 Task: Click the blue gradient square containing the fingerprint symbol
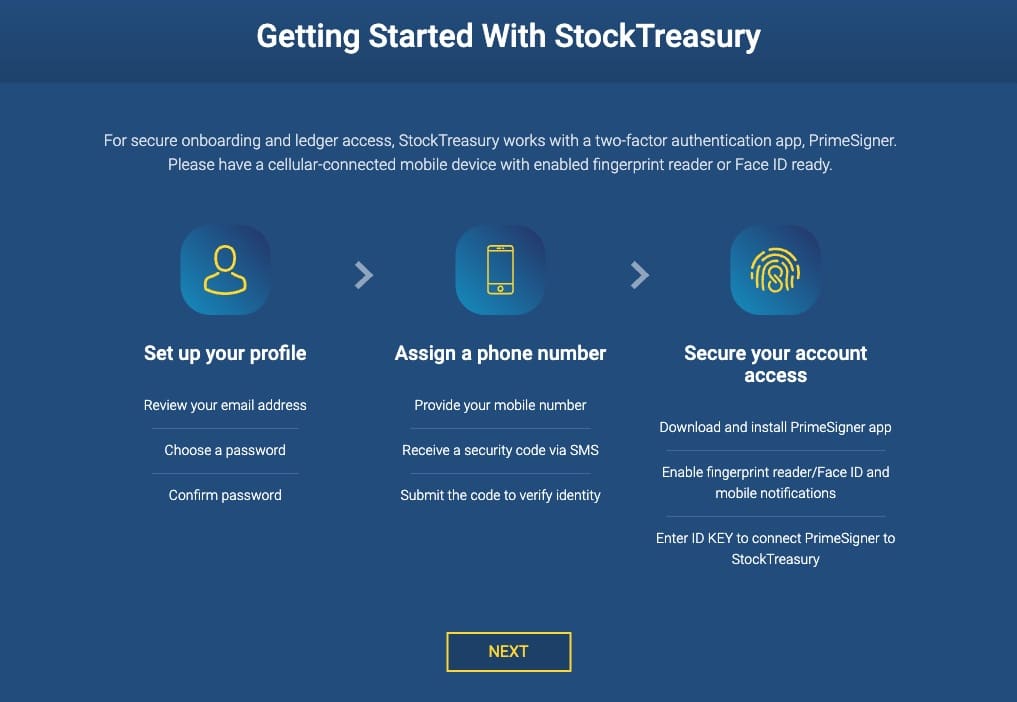click(x=776, y=270)
